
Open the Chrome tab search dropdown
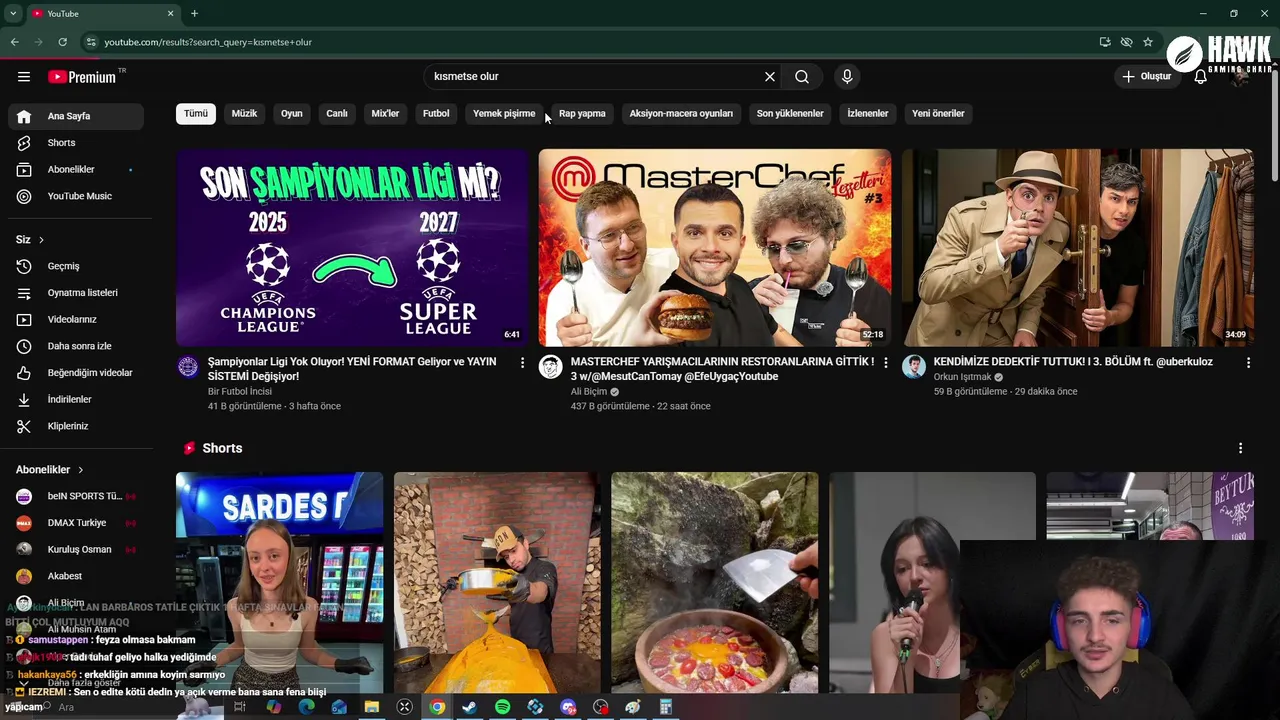click(13, 13)
